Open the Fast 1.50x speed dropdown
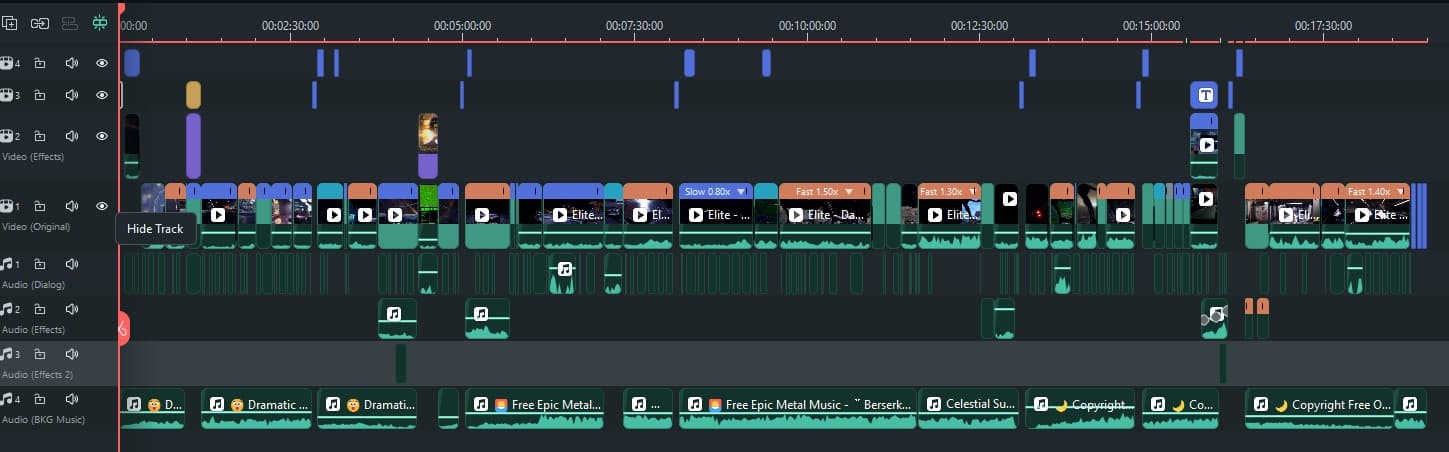The width and height of the screenshot is (1449, 452). [x=849, y=191]
